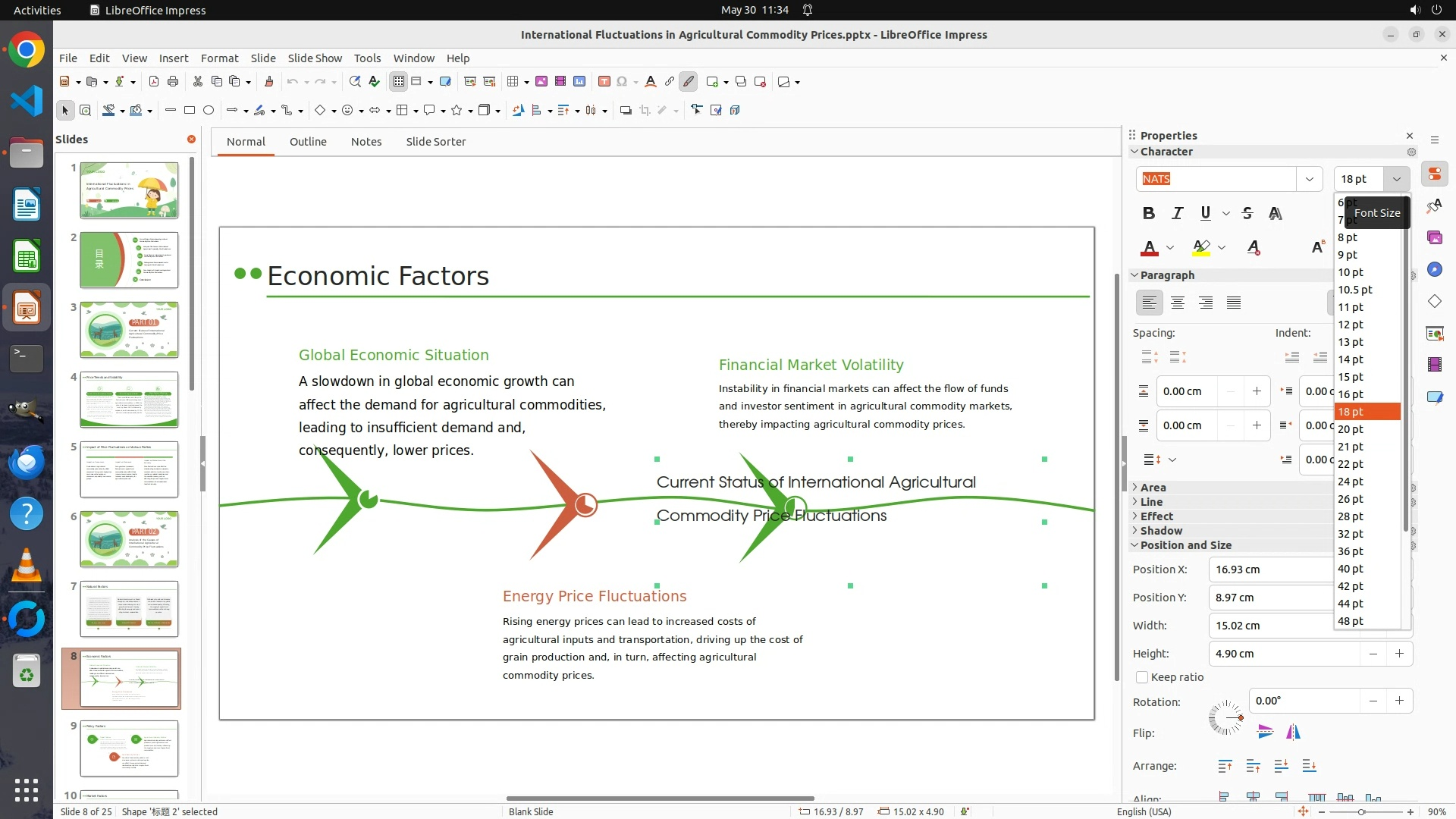Toggle Display Grid in toolbar

click(x=399, y=81)
